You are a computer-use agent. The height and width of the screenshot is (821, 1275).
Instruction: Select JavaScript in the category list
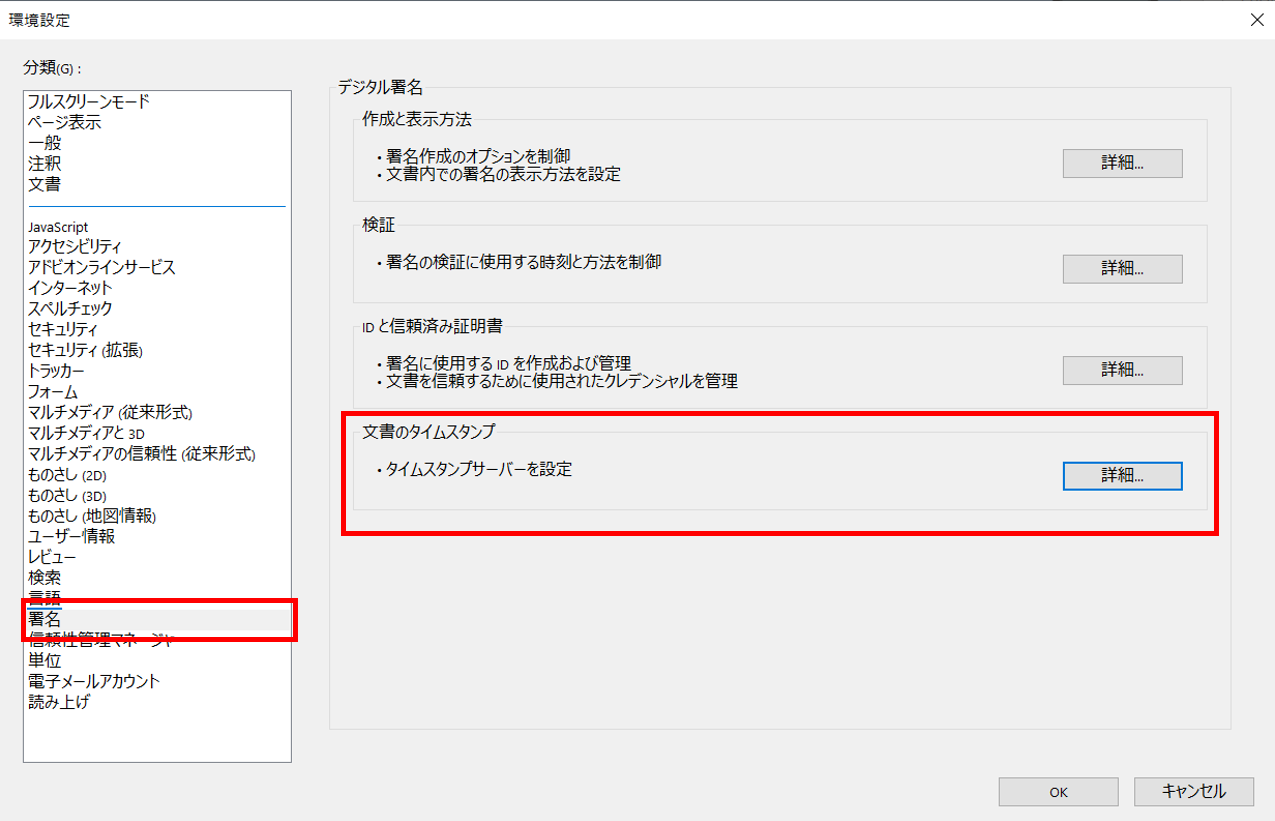coord(58,227)
